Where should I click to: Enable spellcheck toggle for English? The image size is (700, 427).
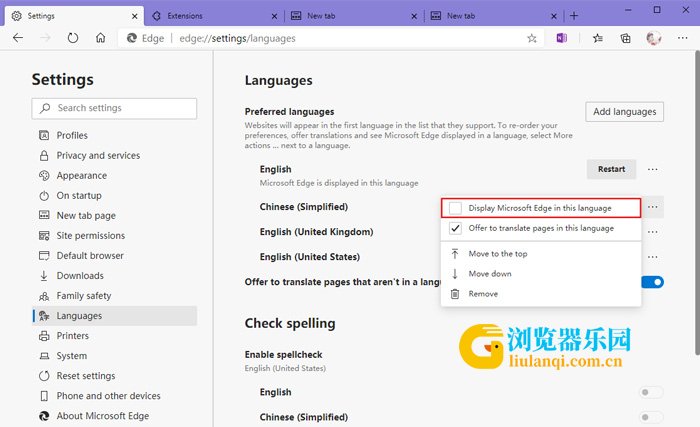[651, 392]
